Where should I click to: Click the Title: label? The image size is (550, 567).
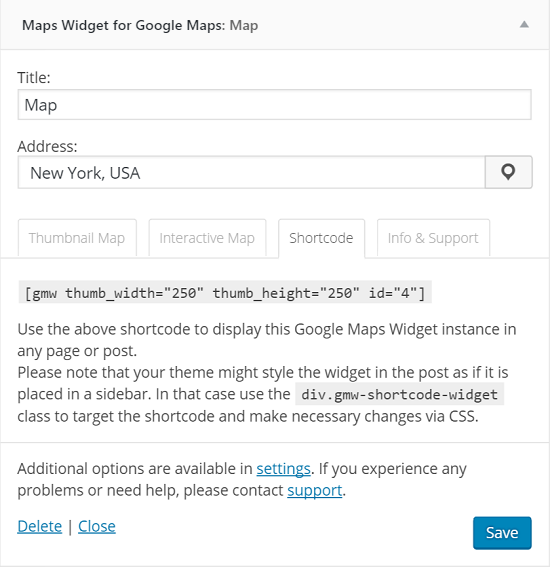coord(34,77)
